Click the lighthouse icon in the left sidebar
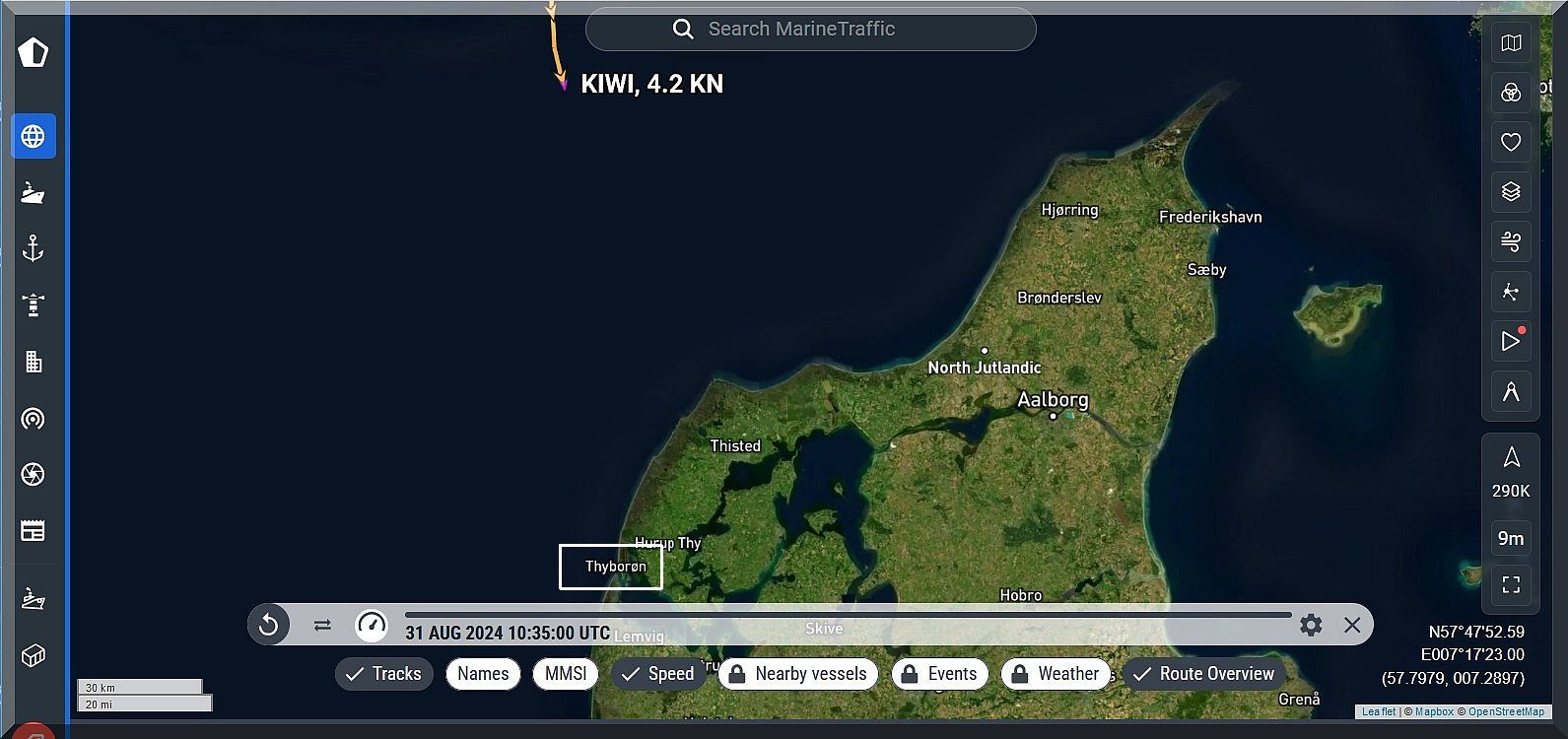Viewport: 1568px width, 739px height. coord(33,304)
